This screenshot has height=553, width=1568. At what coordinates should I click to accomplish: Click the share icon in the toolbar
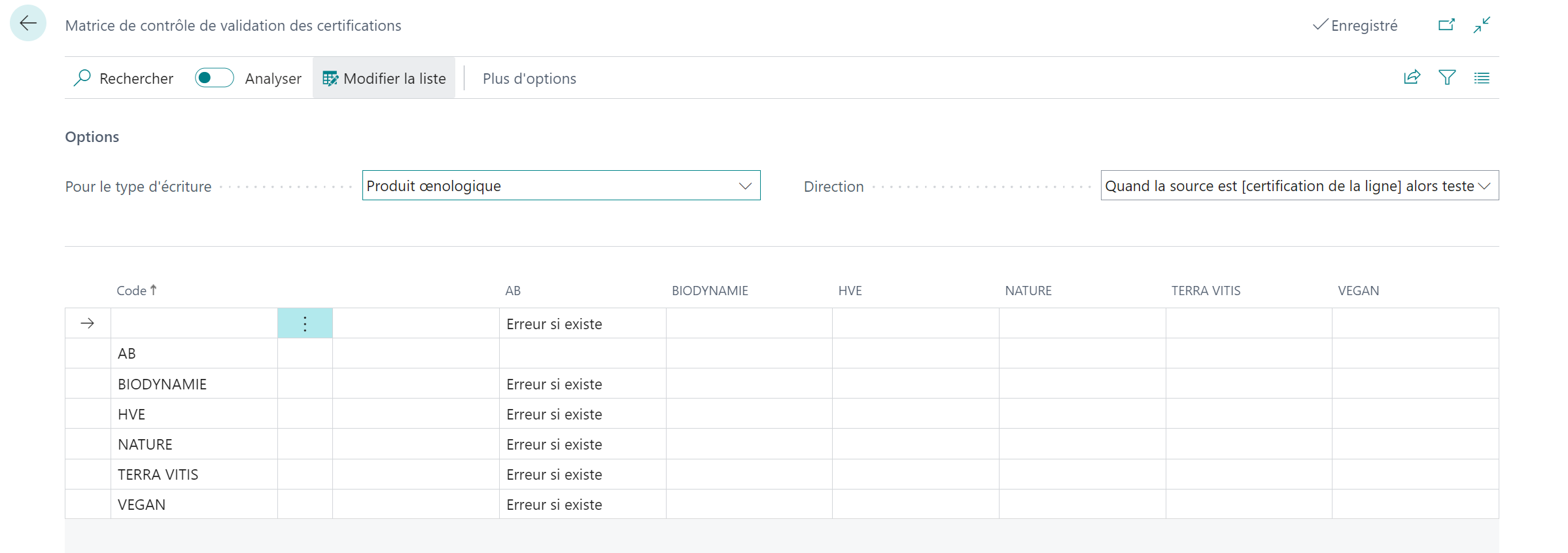tap(1412, 78)
